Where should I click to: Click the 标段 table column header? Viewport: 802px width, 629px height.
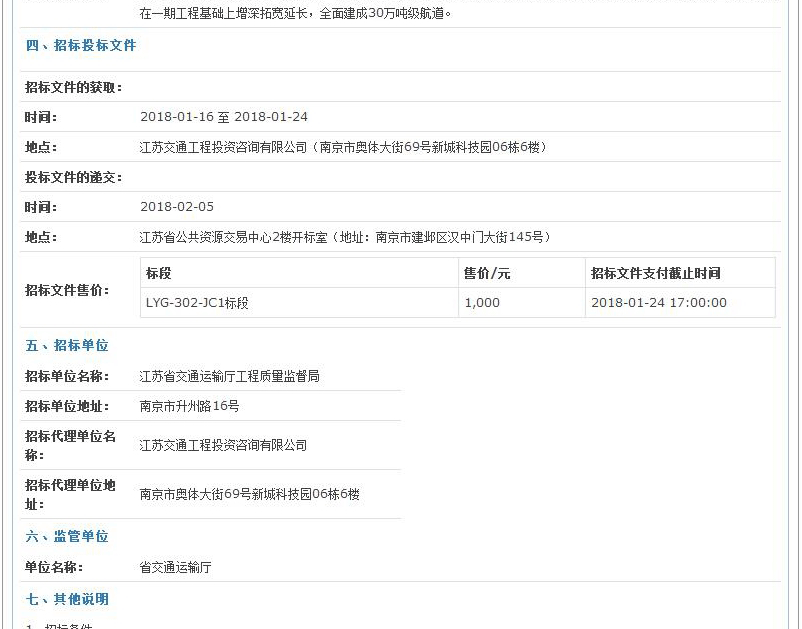pos(159,273)
